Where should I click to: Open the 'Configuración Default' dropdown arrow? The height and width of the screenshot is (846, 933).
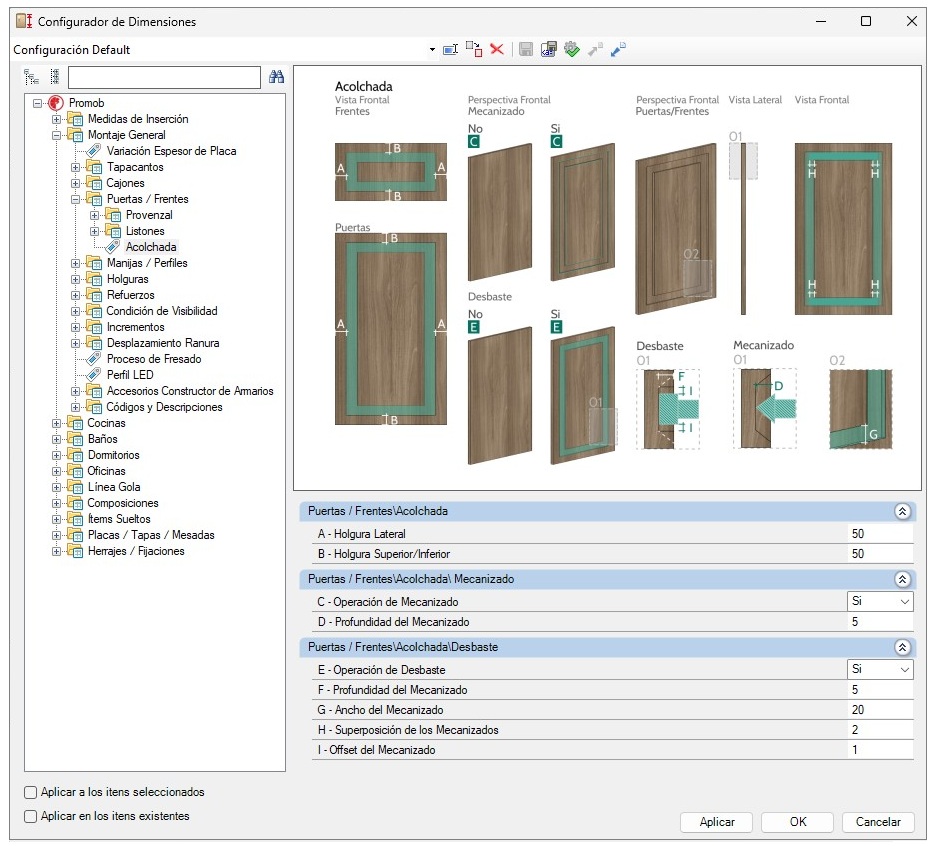pyautogui.click(x=432, y=50)
